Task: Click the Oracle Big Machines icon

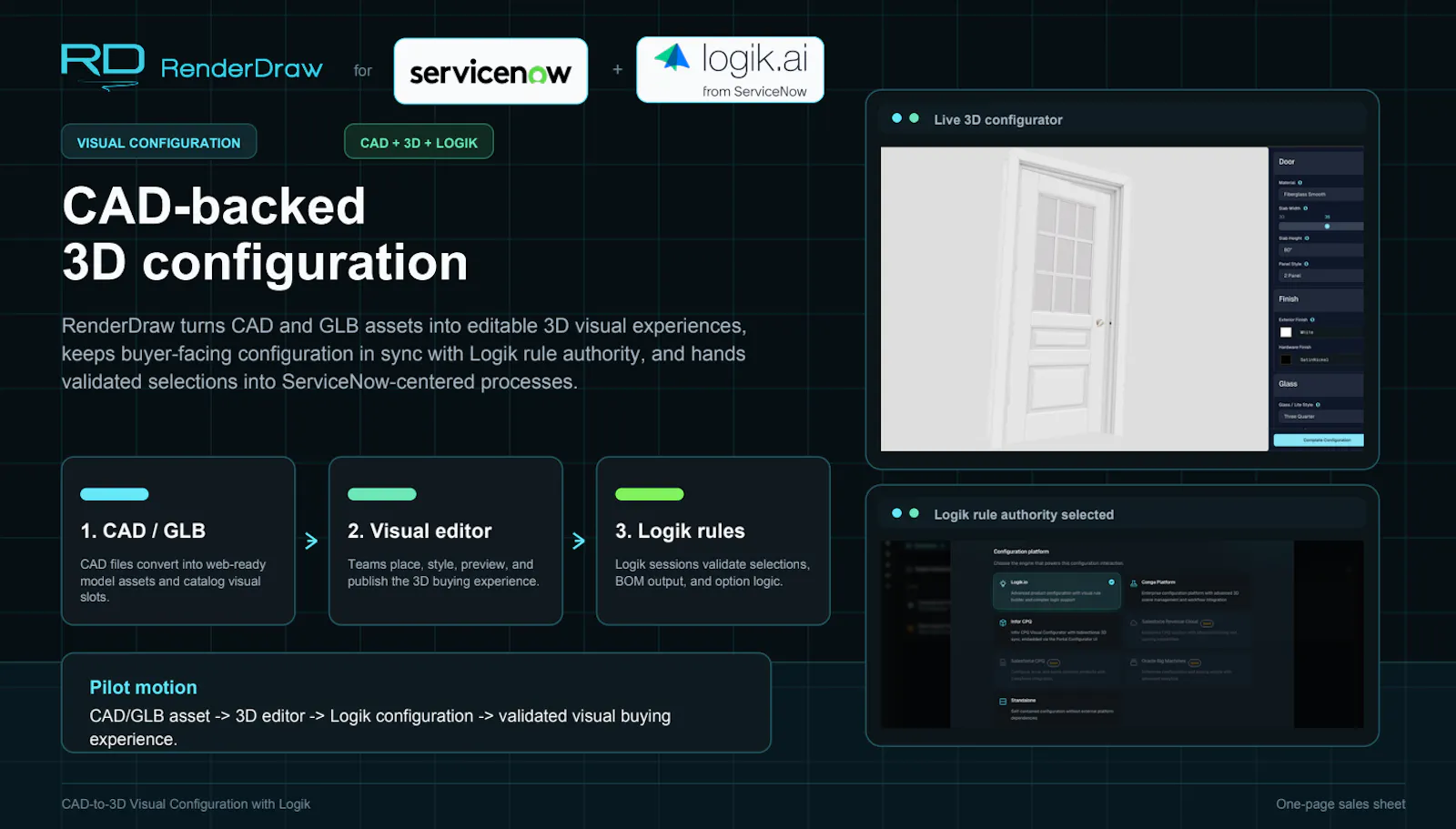Action: click(1134, 662)
